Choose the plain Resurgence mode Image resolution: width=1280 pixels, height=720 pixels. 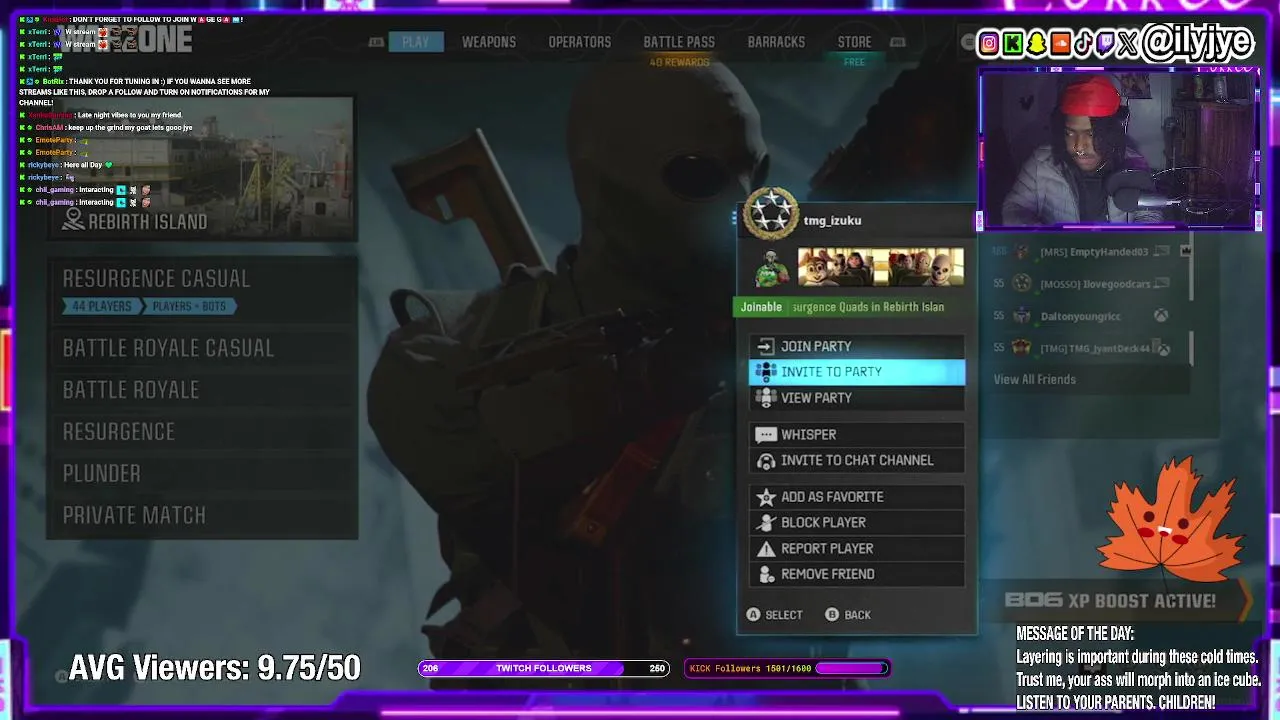coord(202,431)
